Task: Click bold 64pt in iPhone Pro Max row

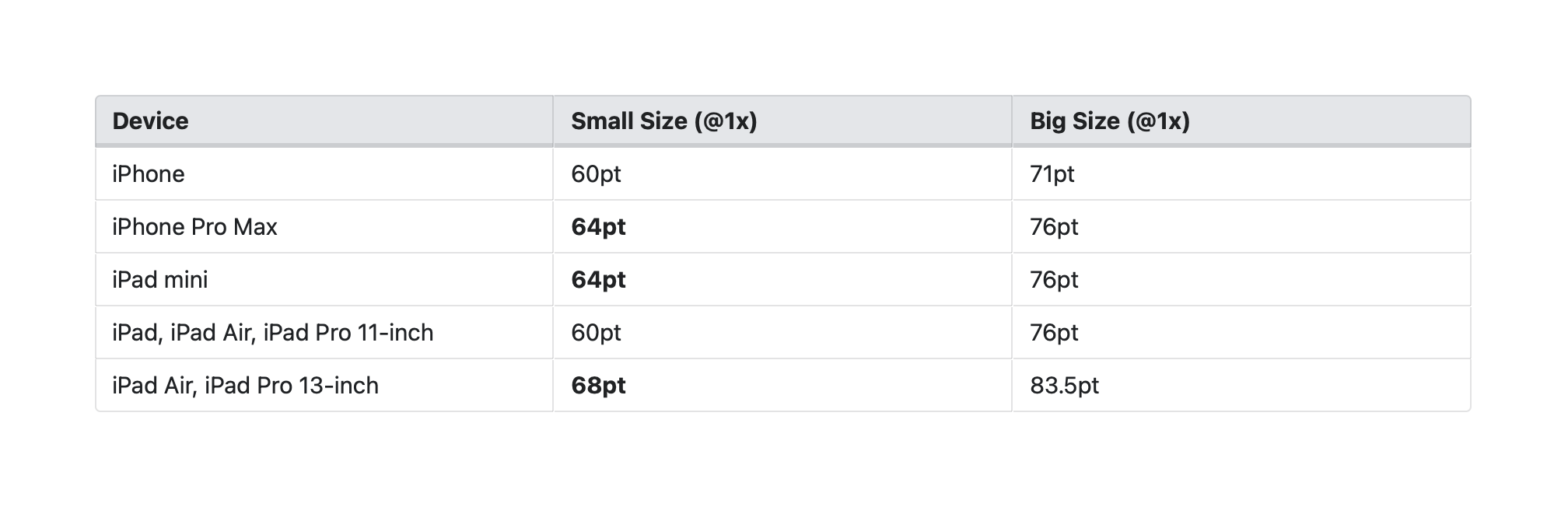Action: tap(598, 227)
